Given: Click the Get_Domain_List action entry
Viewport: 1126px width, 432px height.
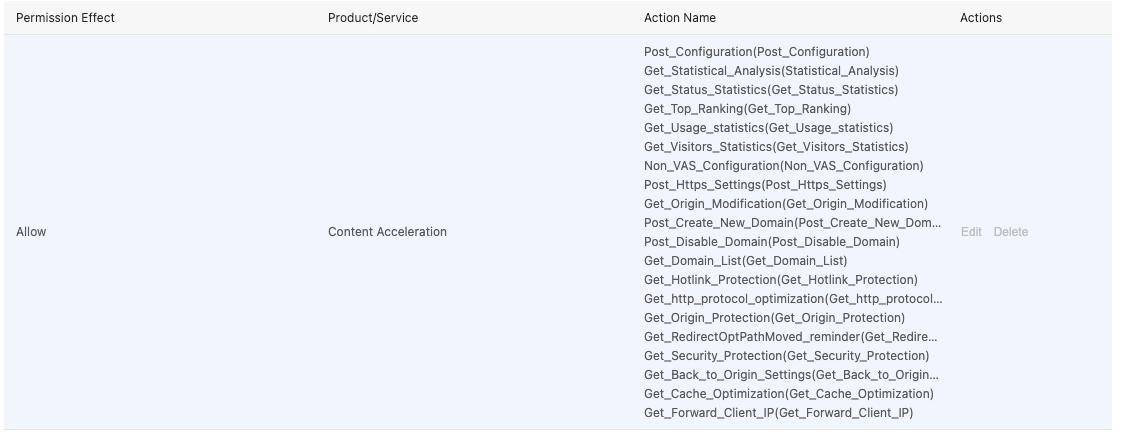Looking at the screenshot, I should 745,261.
